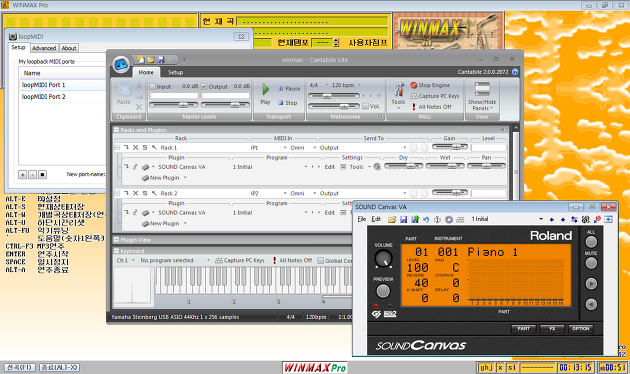Click Open folder icon in Cantabile quick toolbar
Viewport: 630px width, 374px height.
pos(151,60)
